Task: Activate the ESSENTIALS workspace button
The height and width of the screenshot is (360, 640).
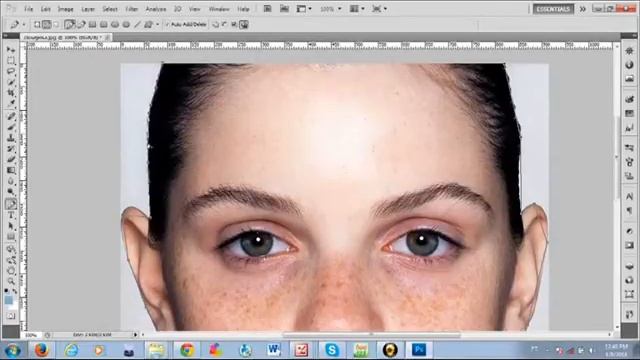Action: (x=553, y=9)
